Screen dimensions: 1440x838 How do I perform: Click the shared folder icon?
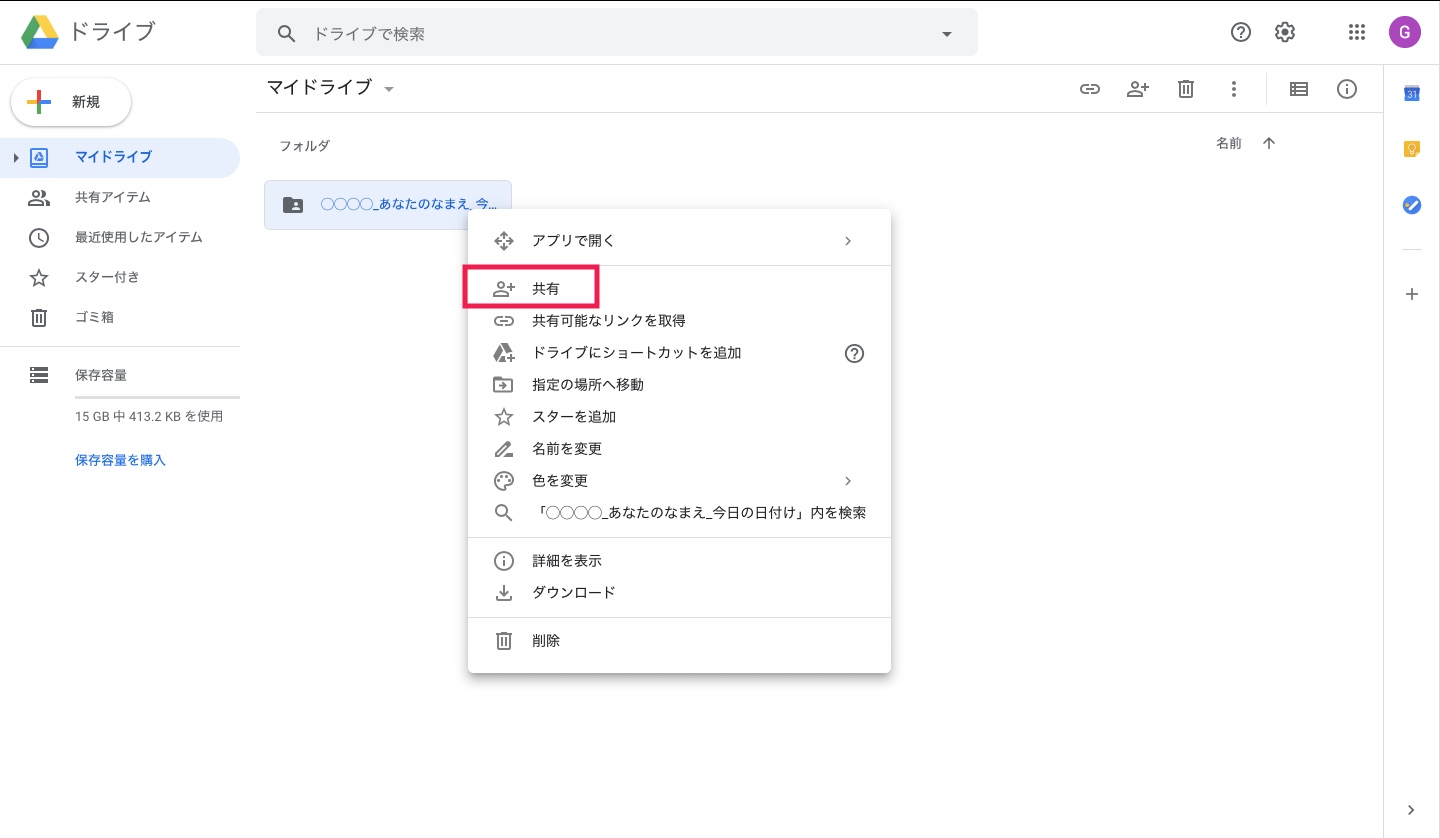pyautogui.click(x=293, y=205)
